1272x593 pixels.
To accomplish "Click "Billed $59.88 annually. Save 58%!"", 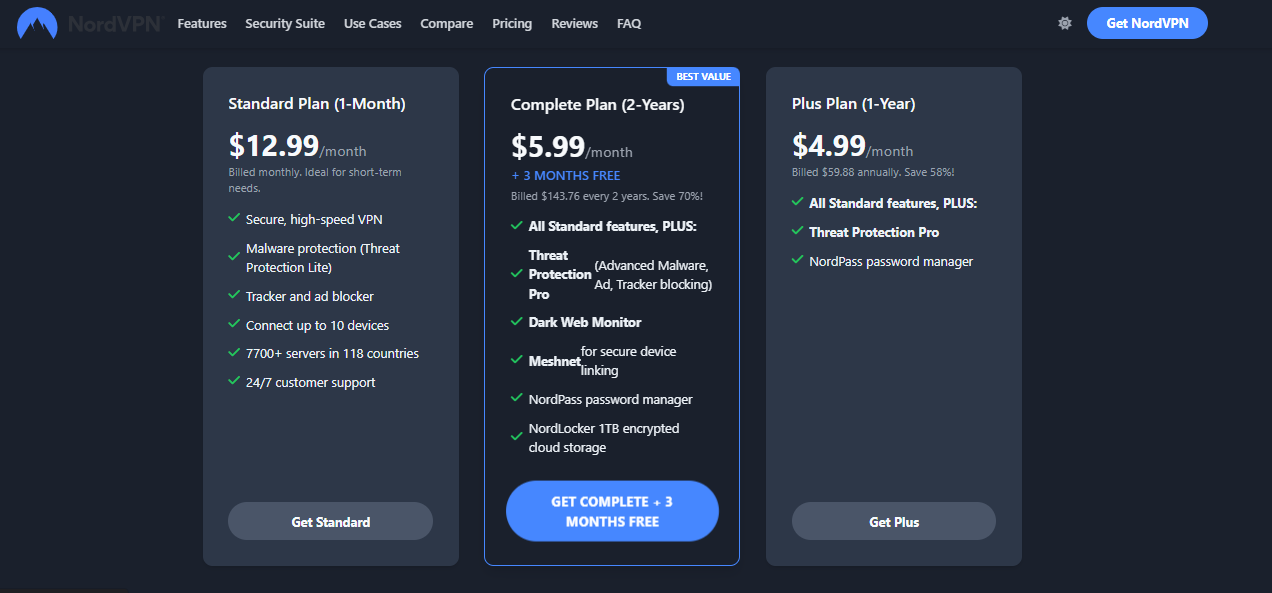I will tap(873, 172).
